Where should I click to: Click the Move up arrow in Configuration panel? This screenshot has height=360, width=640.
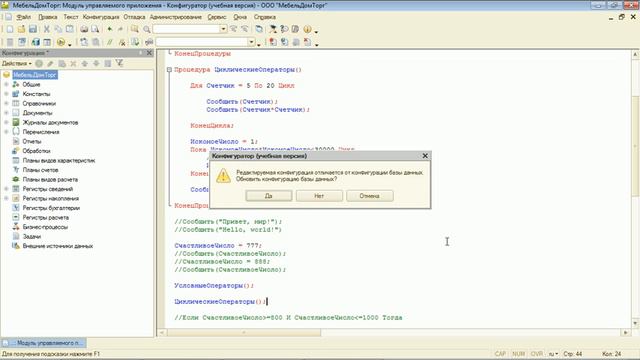(x=84, y=64)
